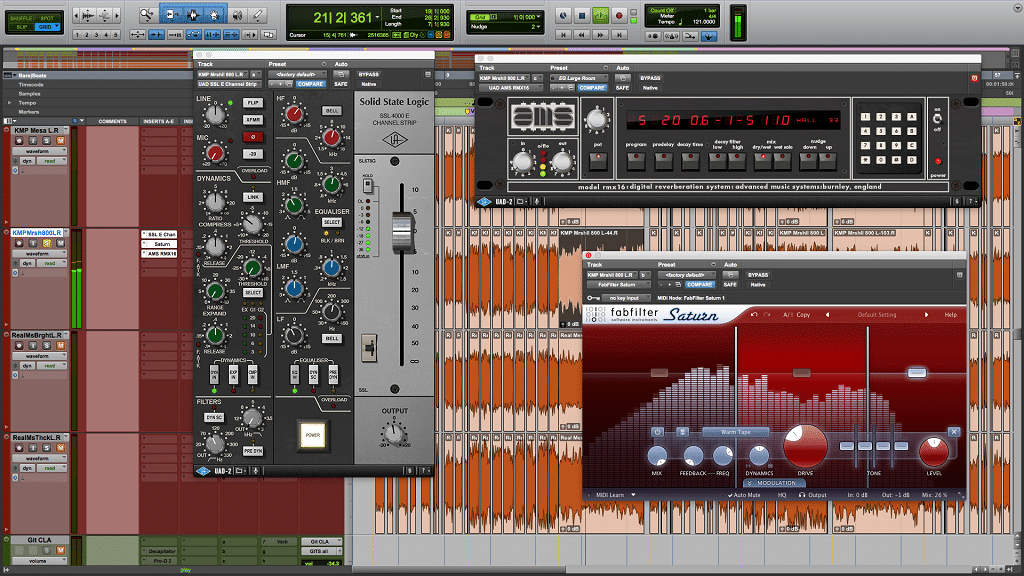Screen dimensions: 1024x576
Task: Toggle the XFMR button on SSL strip
Action: [x=253, y=120]
